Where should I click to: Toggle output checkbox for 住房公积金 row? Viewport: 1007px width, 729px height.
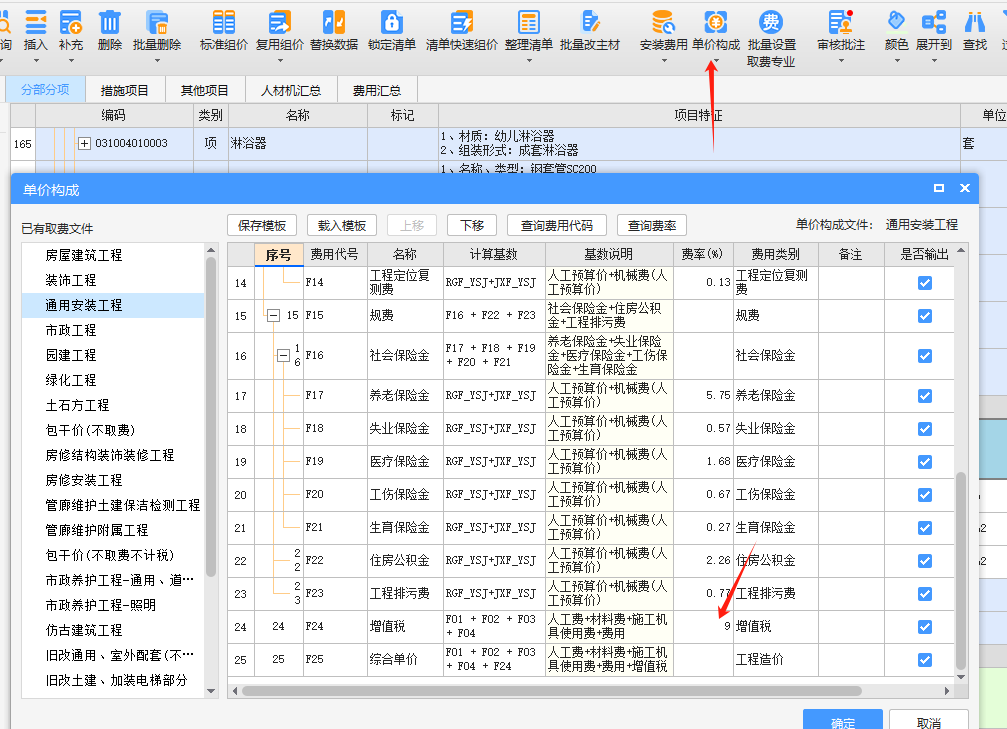[925, 561]
